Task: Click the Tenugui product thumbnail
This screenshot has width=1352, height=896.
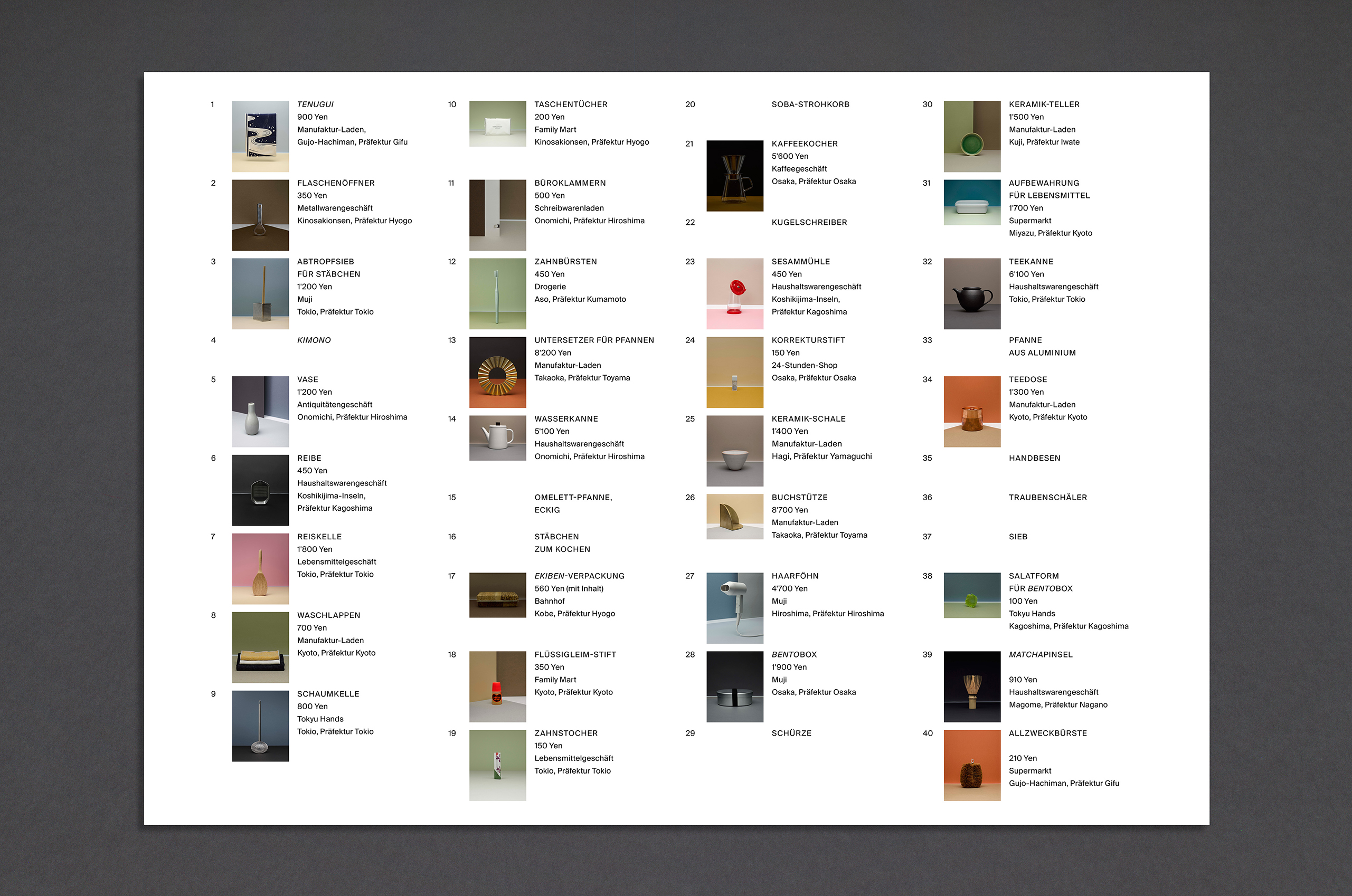Action: point(260,137)
